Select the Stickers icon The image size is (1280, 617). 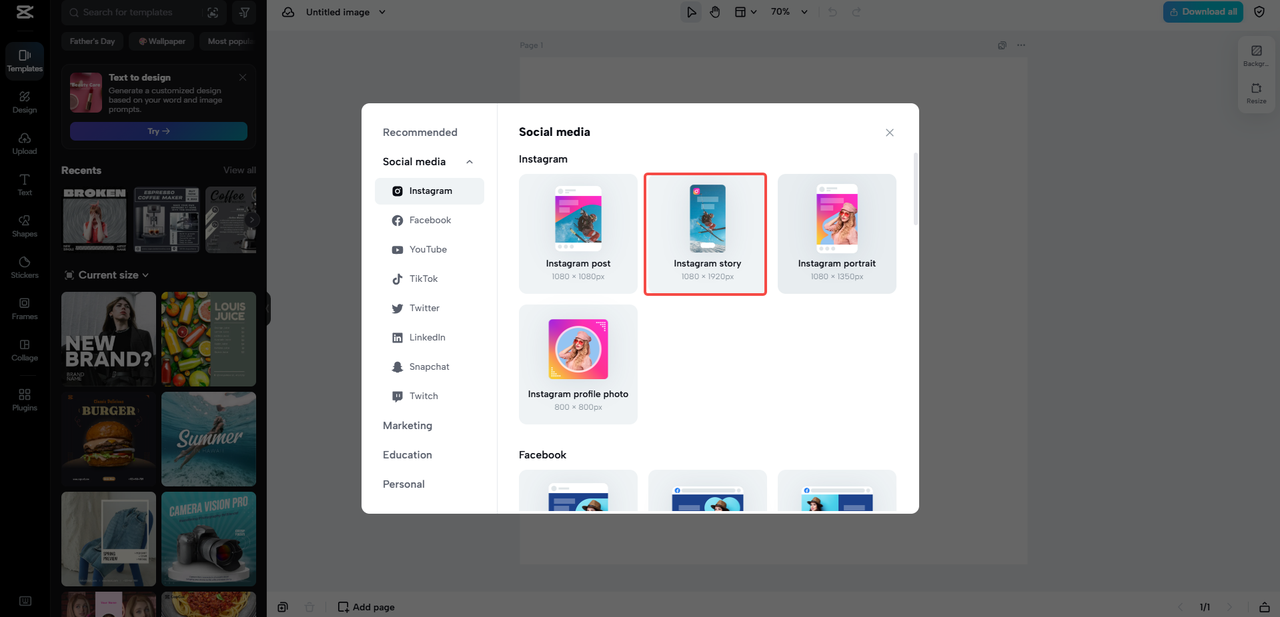coord(24,266)
